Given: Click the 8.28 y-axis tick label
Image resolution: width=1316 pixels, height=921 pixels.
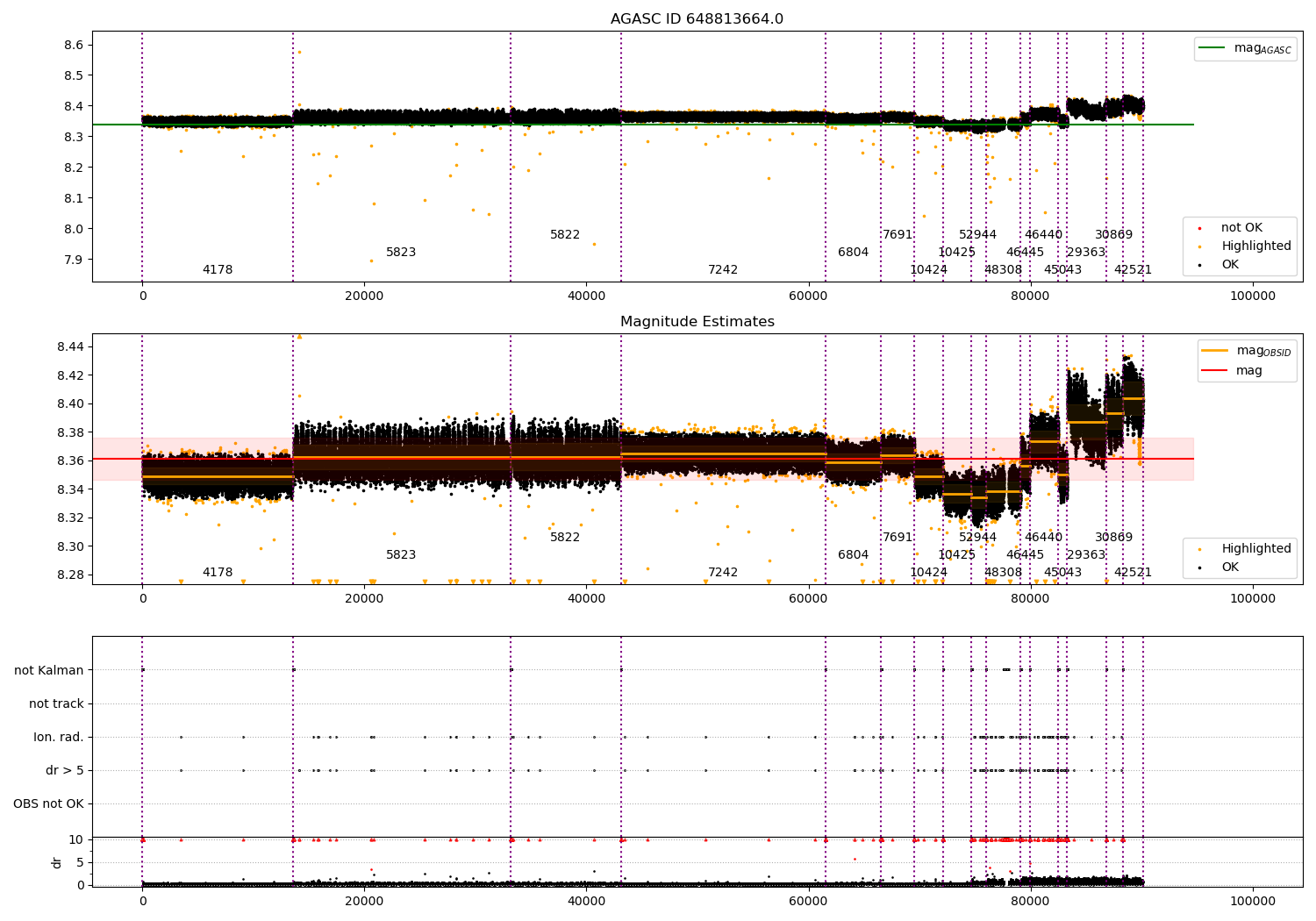Looking at the screenshot, I should [x=72, y=575].
